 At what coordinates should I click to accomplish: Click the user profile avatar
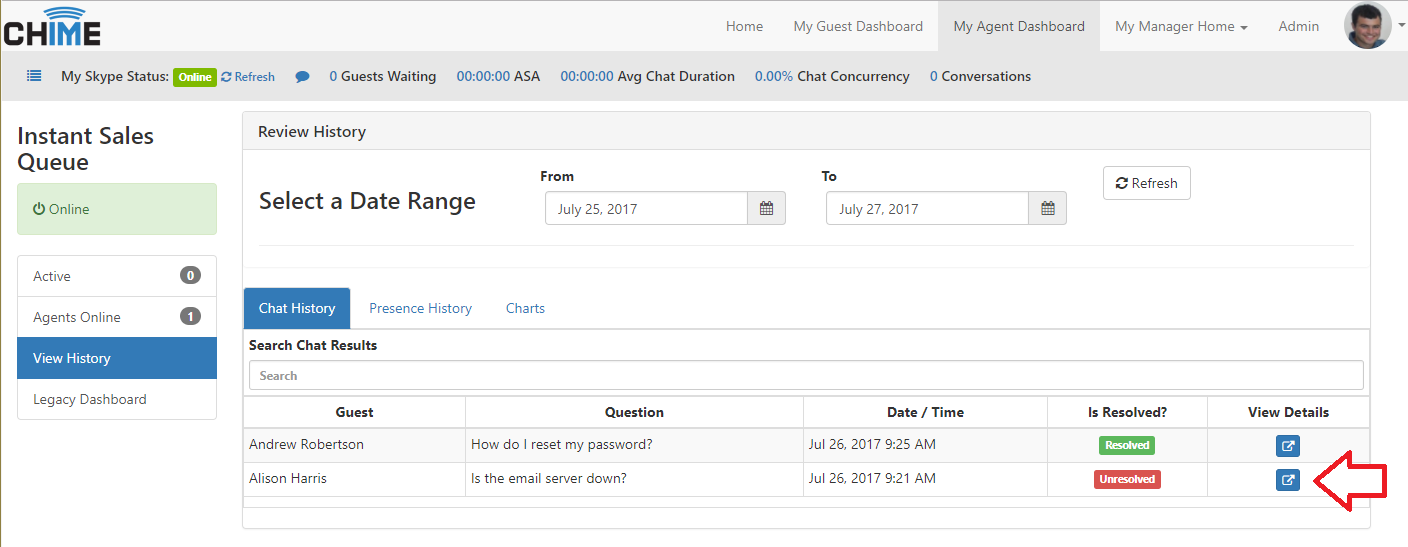1368,26
